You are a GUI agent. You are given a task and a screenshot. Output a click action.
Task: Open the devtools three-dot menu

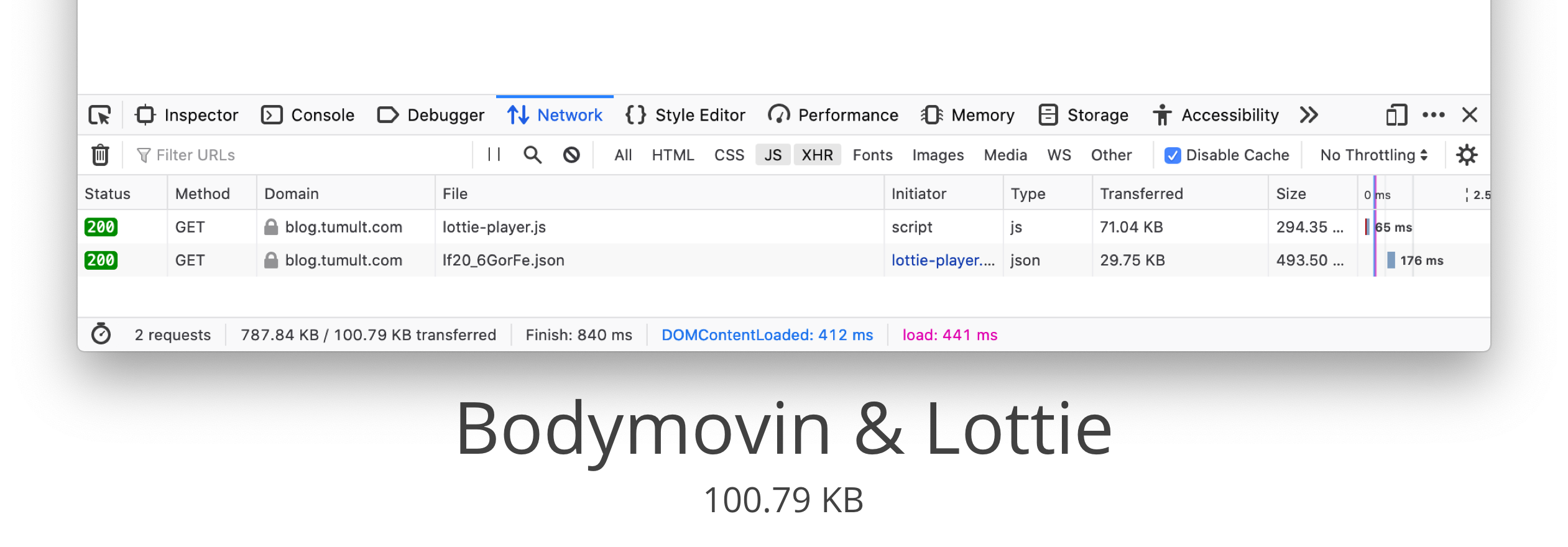(x=1434, y=115)
